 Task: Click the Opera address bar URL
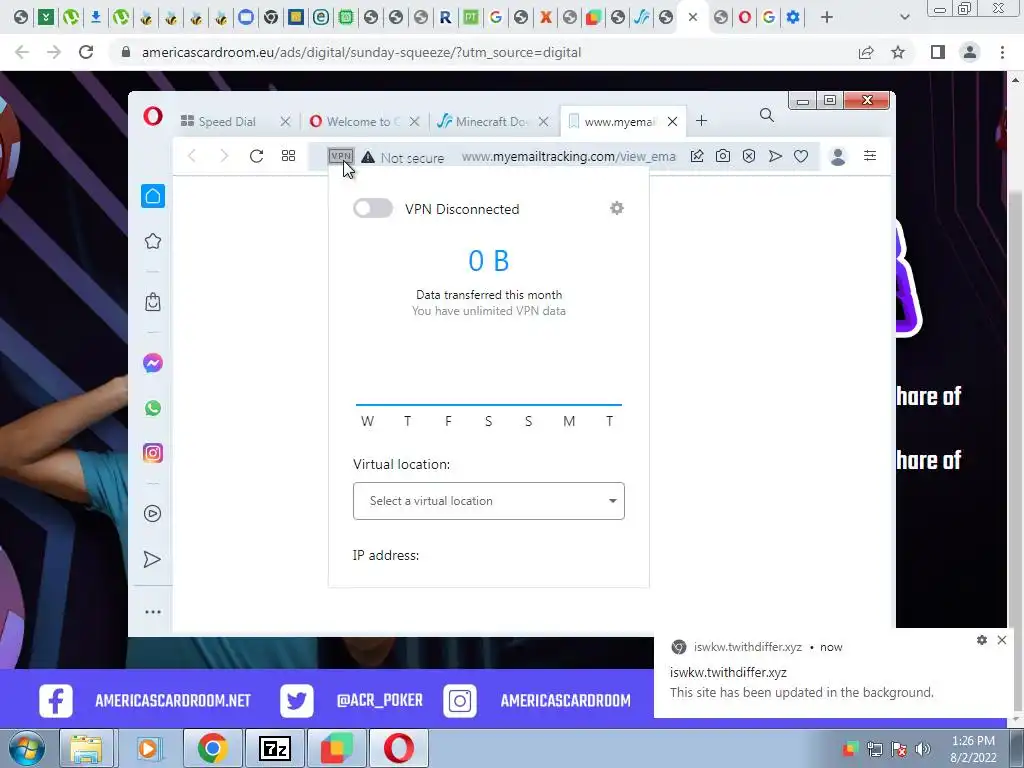[568, 157]
